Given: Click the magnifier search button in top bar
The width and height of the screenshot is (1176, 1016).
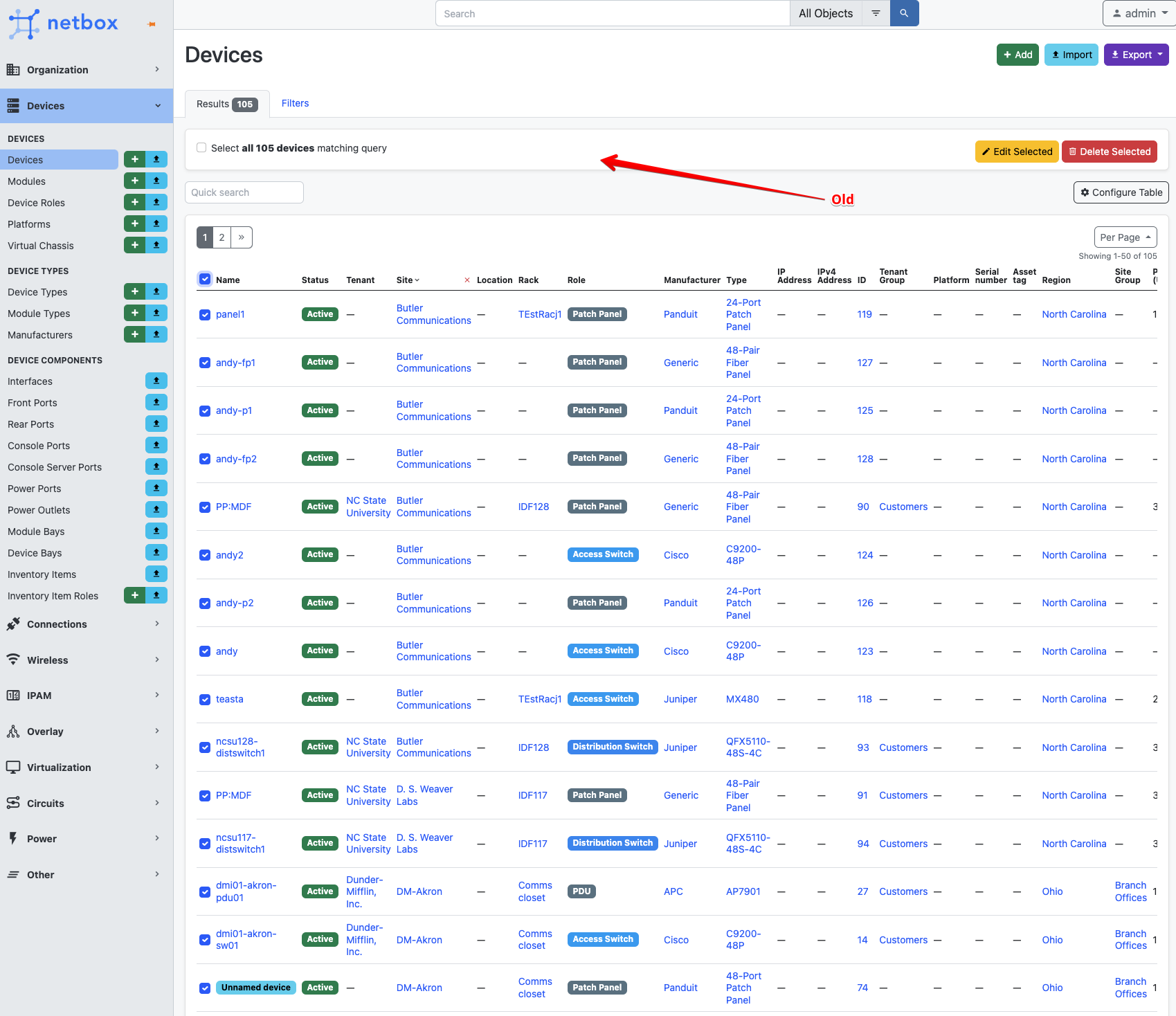Looking at the screenshot, I should (x=904, y=13).
